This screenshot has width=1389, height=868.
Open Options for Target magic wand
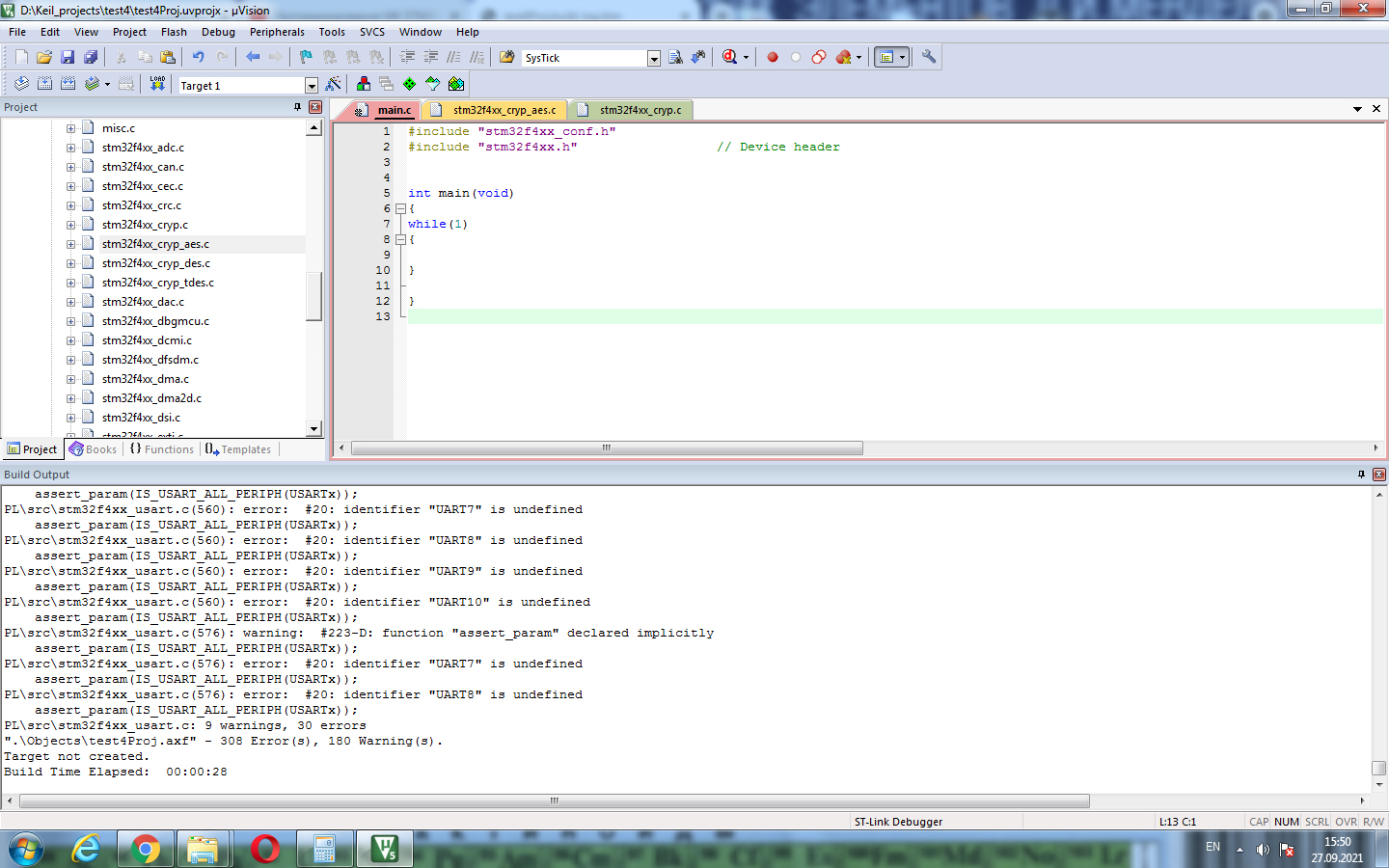click(x=334, y=85)
